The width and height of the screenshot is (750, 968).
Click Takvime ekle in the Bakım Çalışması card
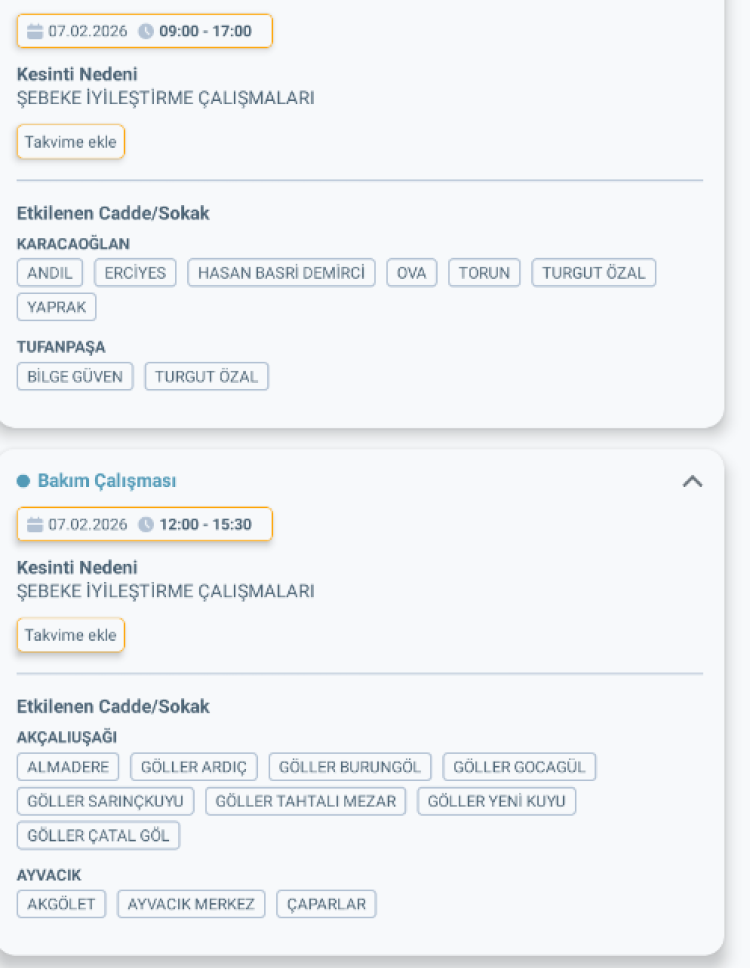click(x=70, y=635)
